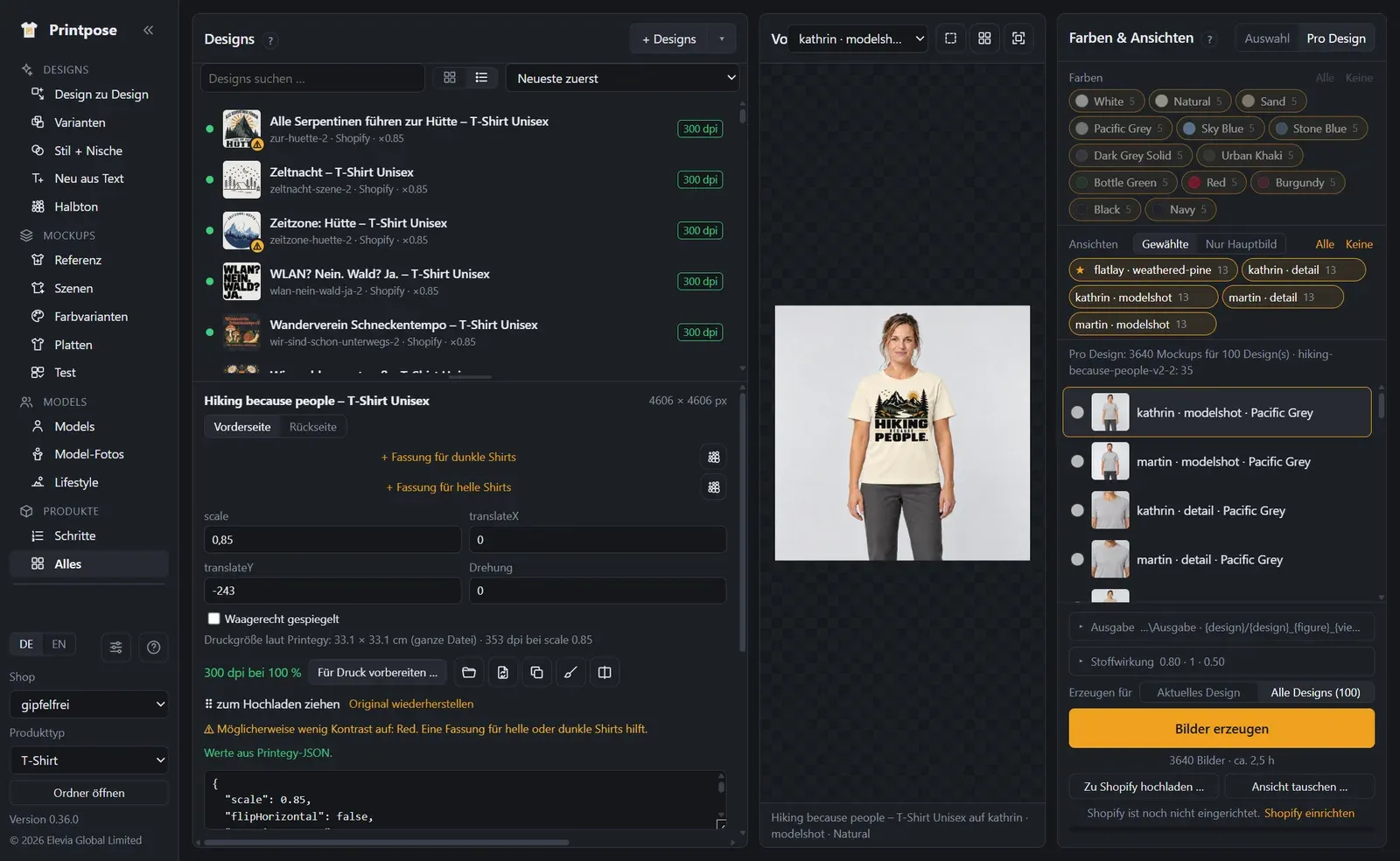This screenshot has height=861, width=1400.
Task: Select the kathrin · modelshot · Pacific Grey radio
Action: point(1077,412)
